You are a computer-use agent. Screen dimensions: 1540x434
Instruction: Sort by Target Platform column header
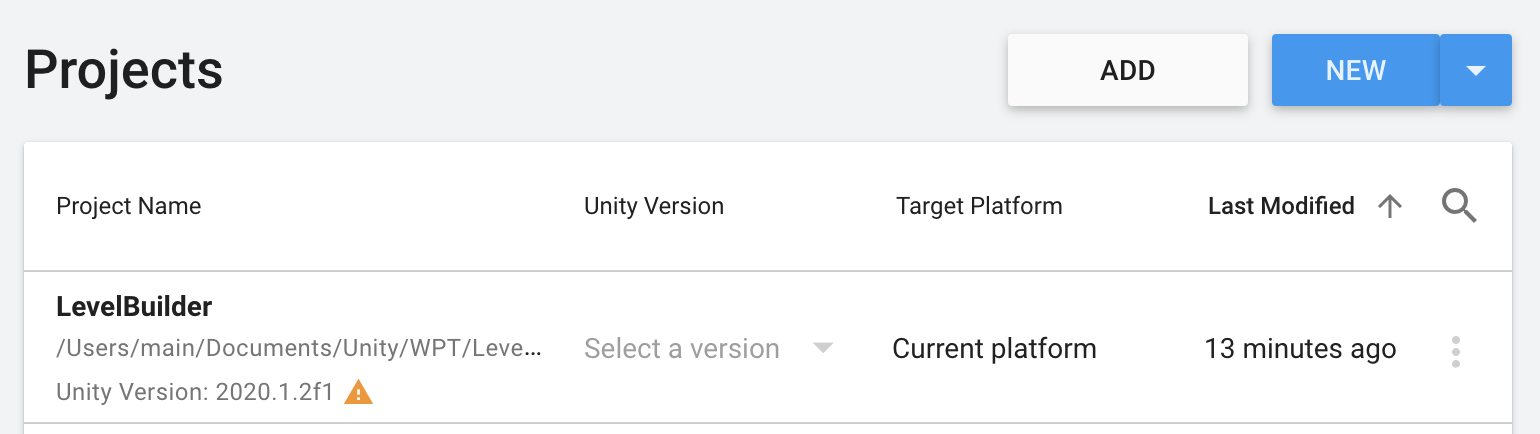pyautogui.click(x=979, y=206)
